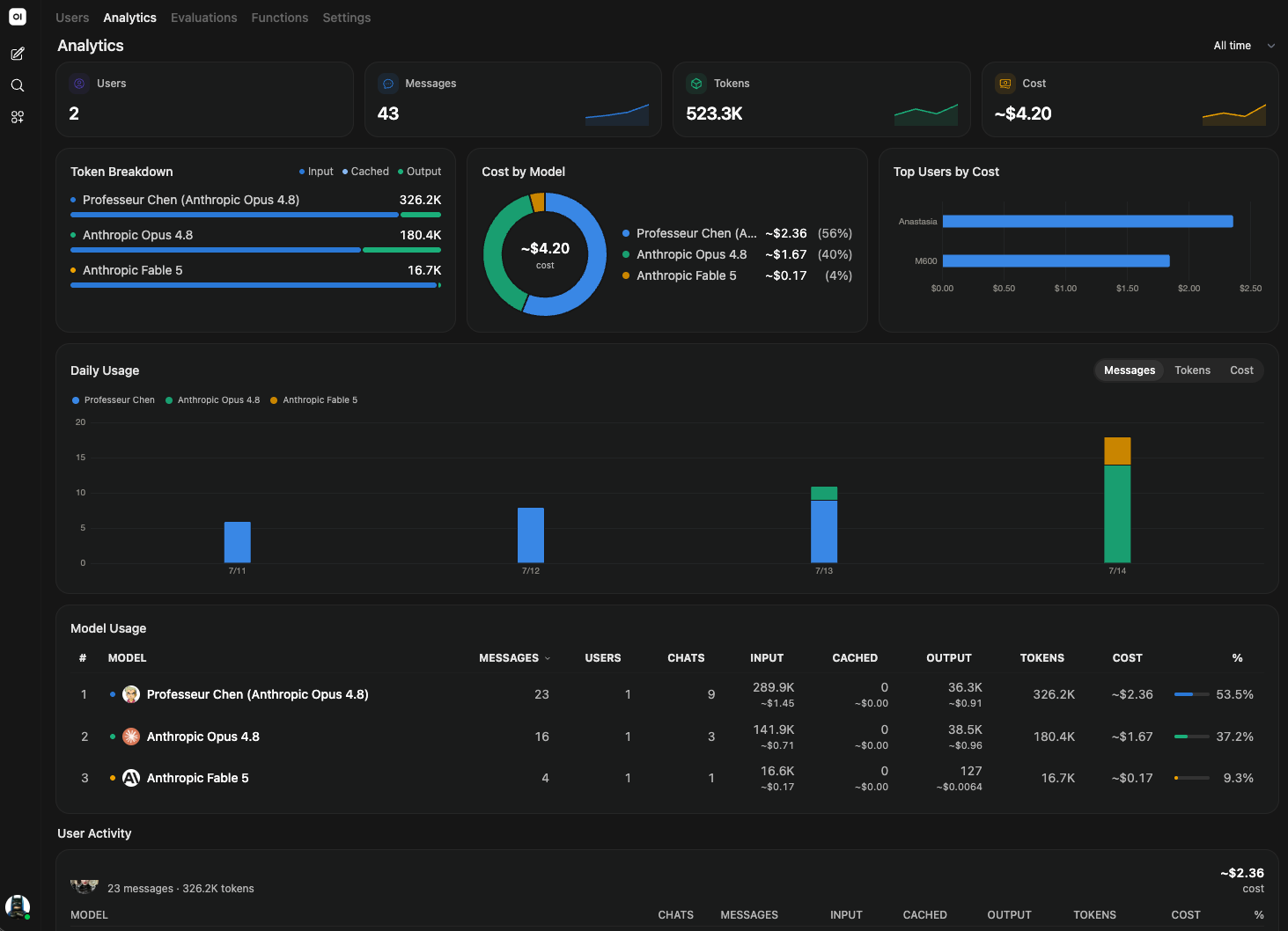Screen dimensions: 1288x931
Task: Sort table by COST column header
Action: 1127,658
